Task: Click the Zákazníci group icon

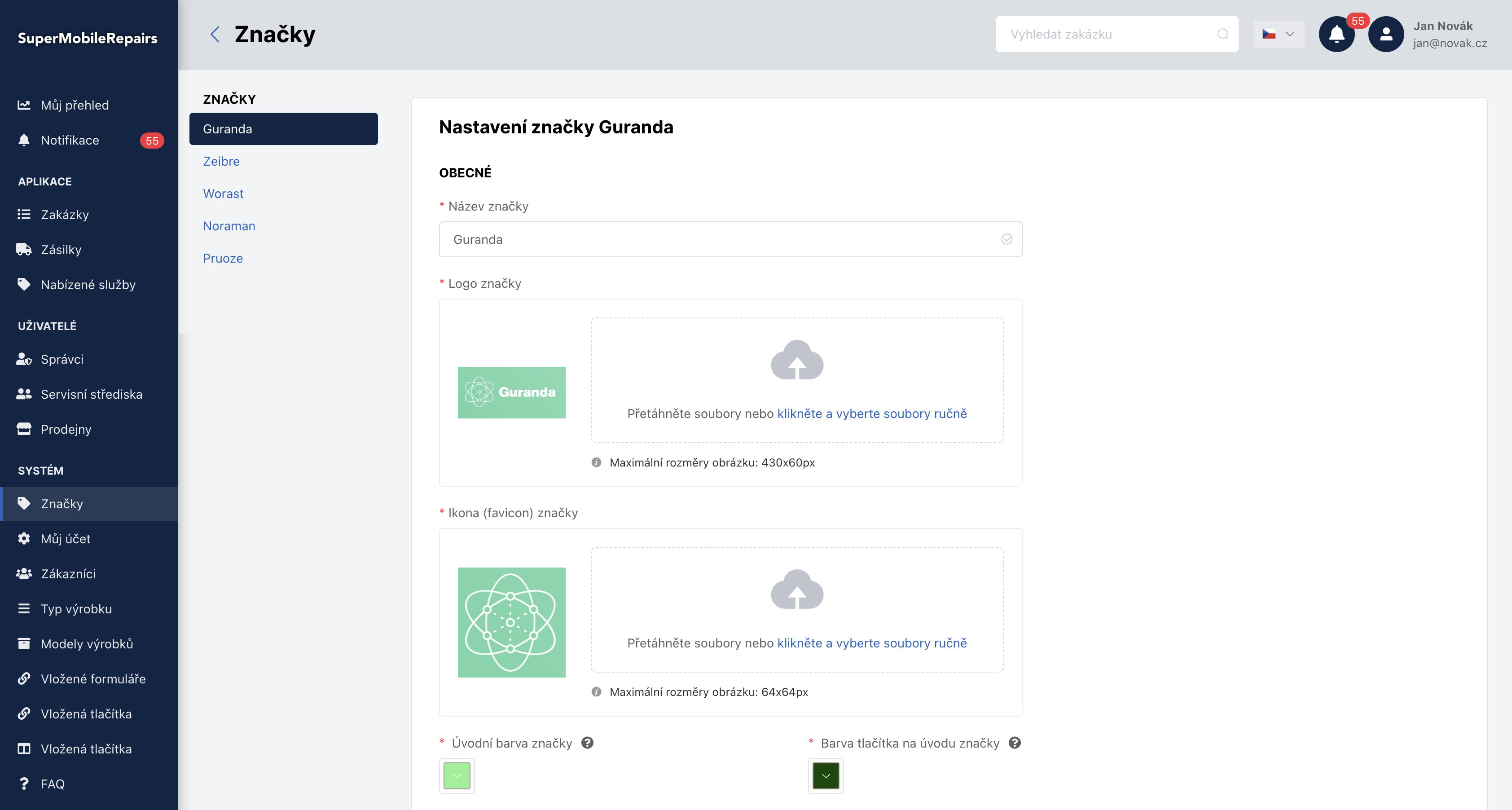Action: pyautogui.click(x=23, y=573)
